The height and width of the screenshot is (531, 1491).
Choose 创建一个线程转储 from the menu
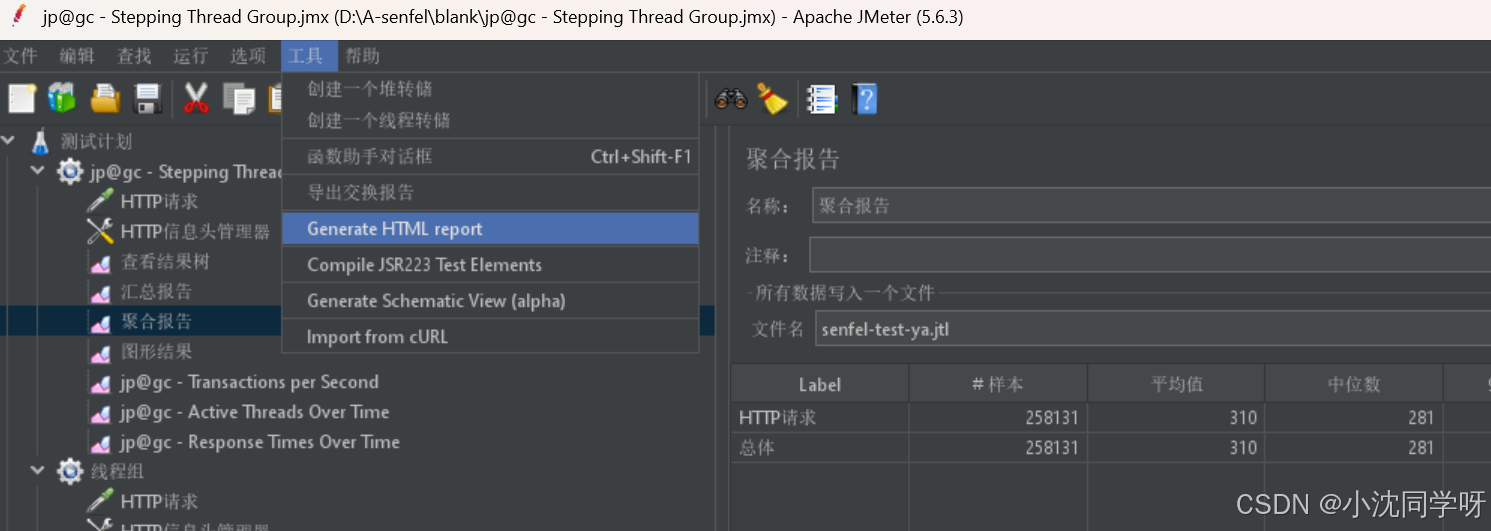490,120
